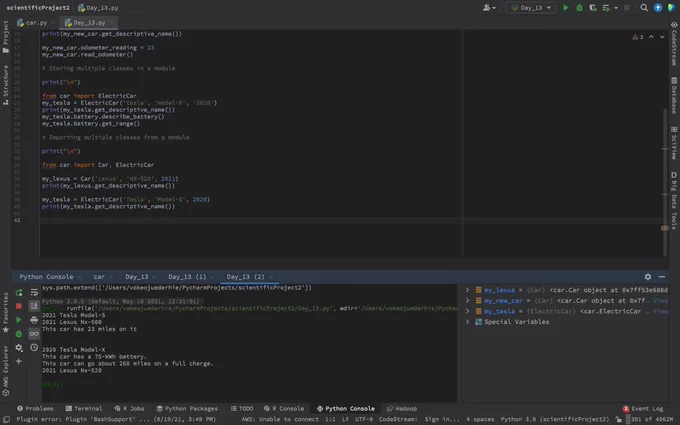Viewport: 680px width, 425px height.
Task: Open the Event Log
Action: pyautogui.click(x=643, y=409)
